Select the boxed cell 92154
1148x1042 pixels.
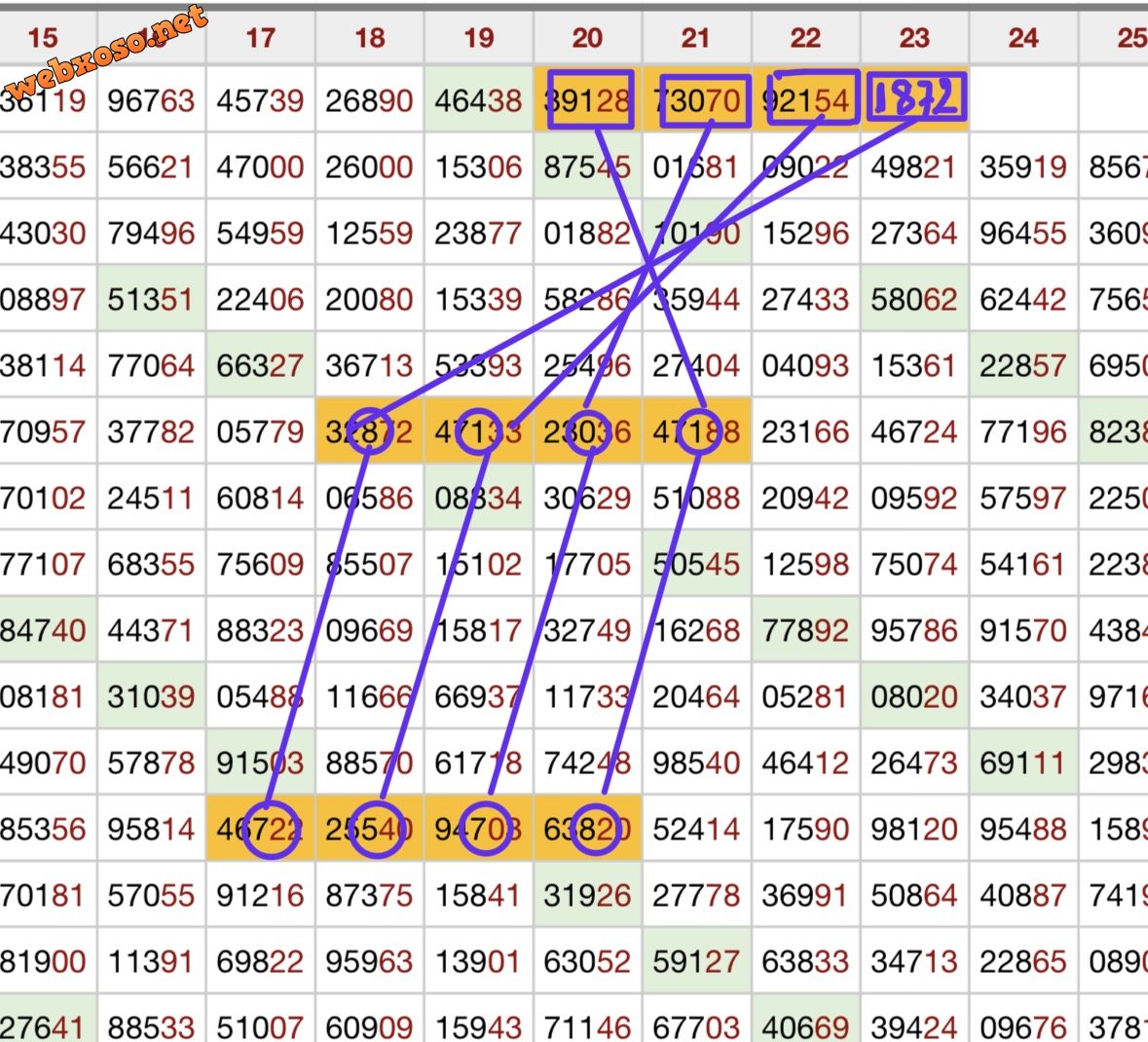click(811, 99)
